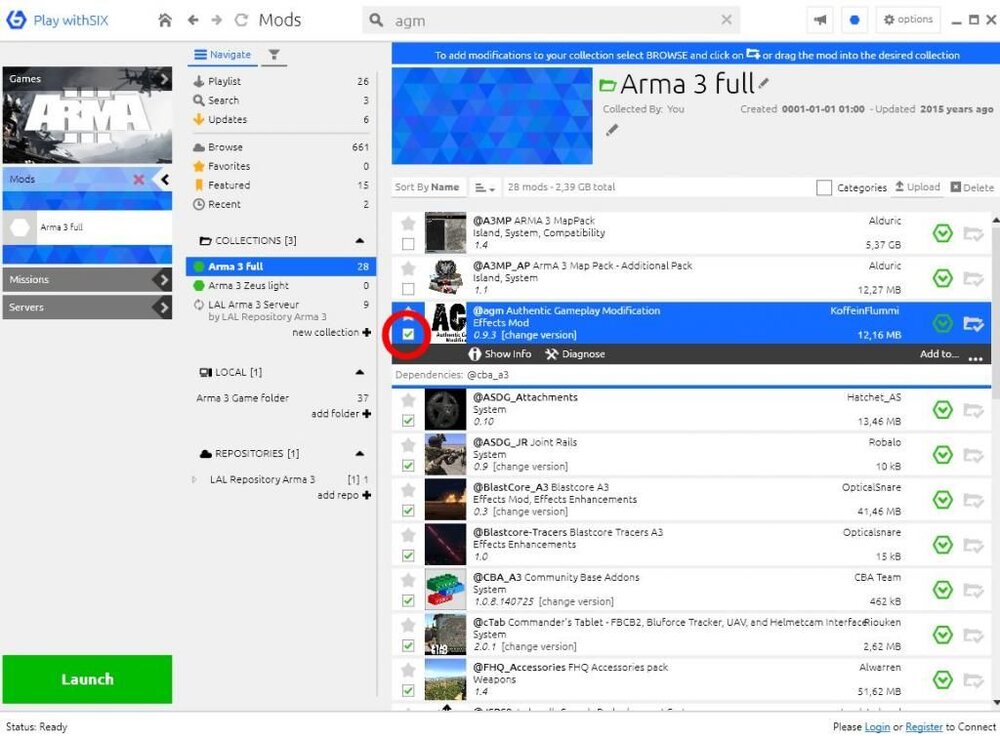Click add repo plus link
This screenshot has width=1000, height=739.
(x=344, y=495)
